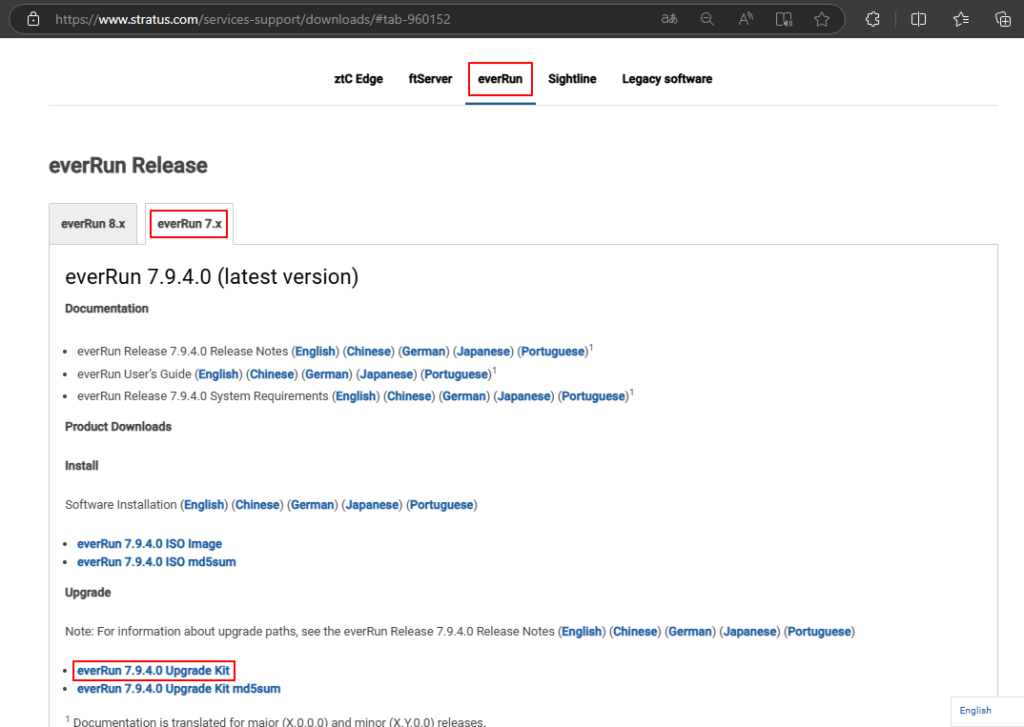1024x727 pixels.
Task: Open Portuguese System Requirements link
Action: 594,396
